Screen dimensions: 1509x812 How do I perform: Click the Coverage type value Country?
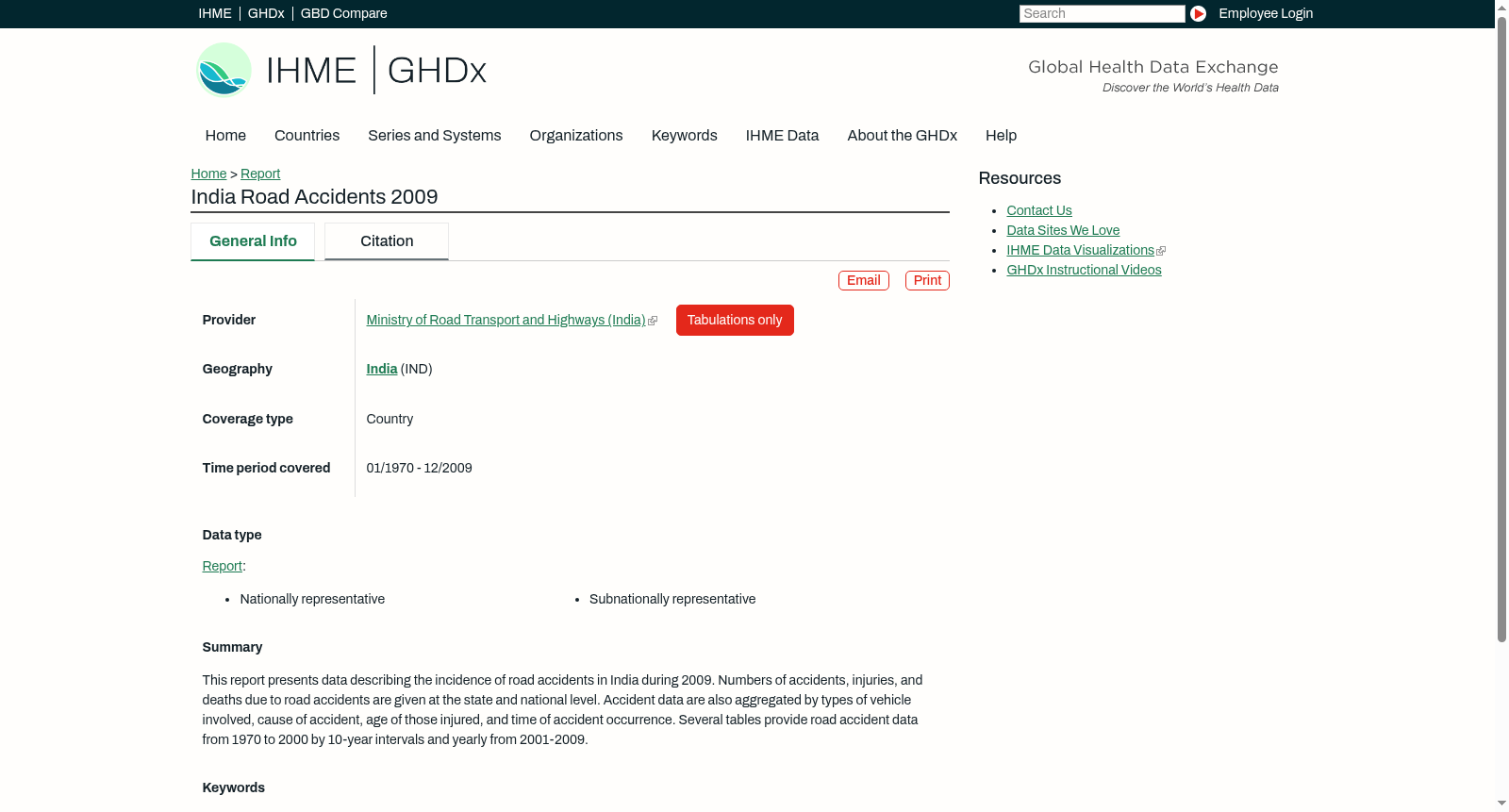pos(390,420)
